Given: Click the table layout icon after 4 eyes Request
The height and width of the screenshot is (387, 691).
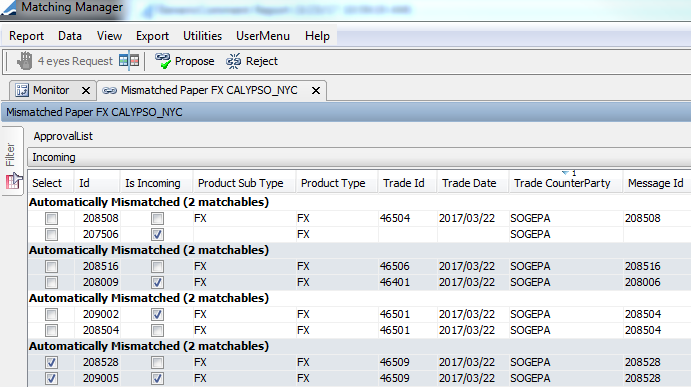Looking at the screenshot, I should tap(129, 60).
